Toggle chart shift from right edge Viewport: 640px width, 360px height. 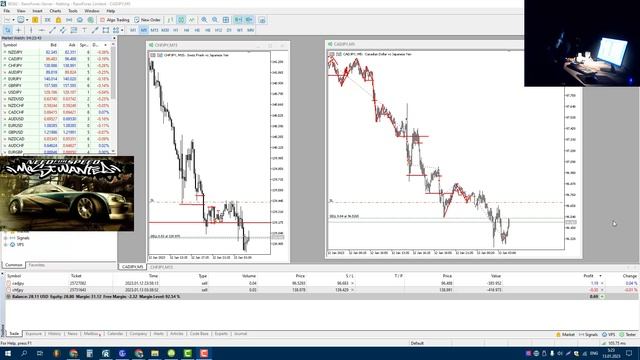(249, 20)
